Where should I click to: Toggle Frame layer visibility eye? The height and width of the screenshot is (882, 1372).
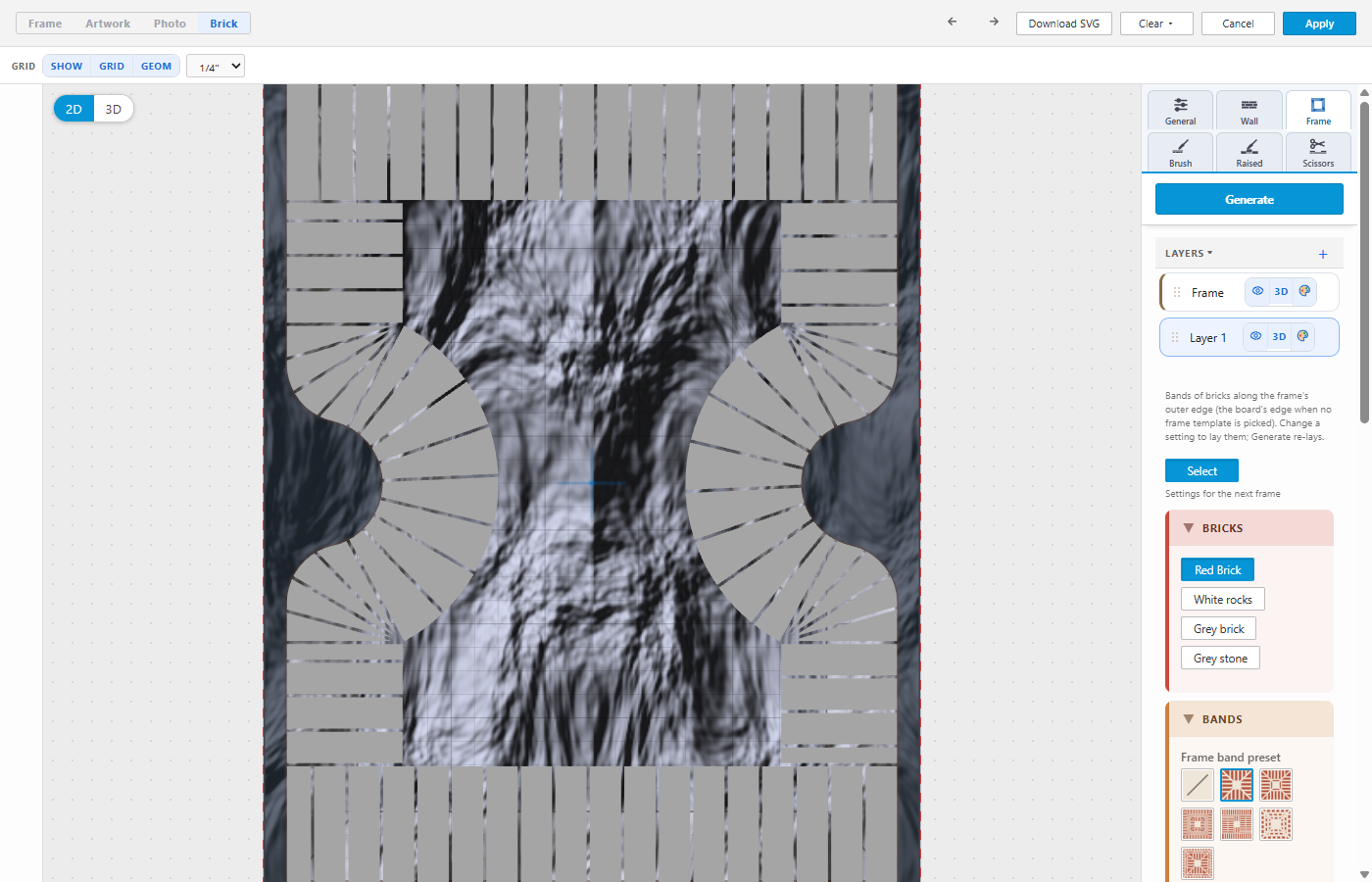(1257, 291)
